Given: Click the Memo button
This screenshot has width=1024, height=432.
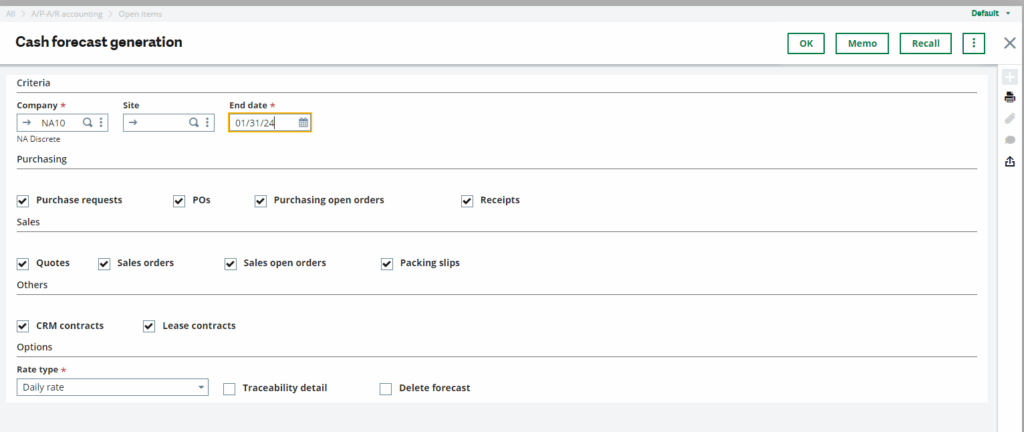Looking at the screenshot, I should (x=862, y=44).
